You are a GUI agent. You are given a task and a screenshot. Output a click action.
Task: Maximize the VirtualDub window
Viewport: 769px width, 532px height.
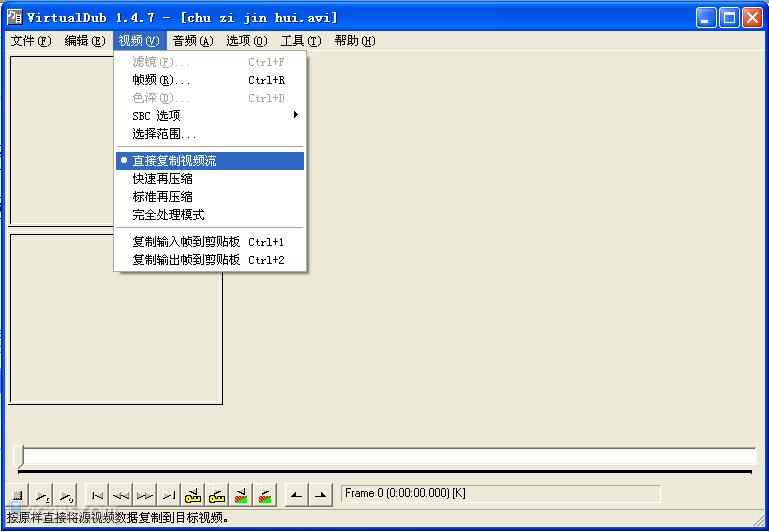click(x=729, y=18)
